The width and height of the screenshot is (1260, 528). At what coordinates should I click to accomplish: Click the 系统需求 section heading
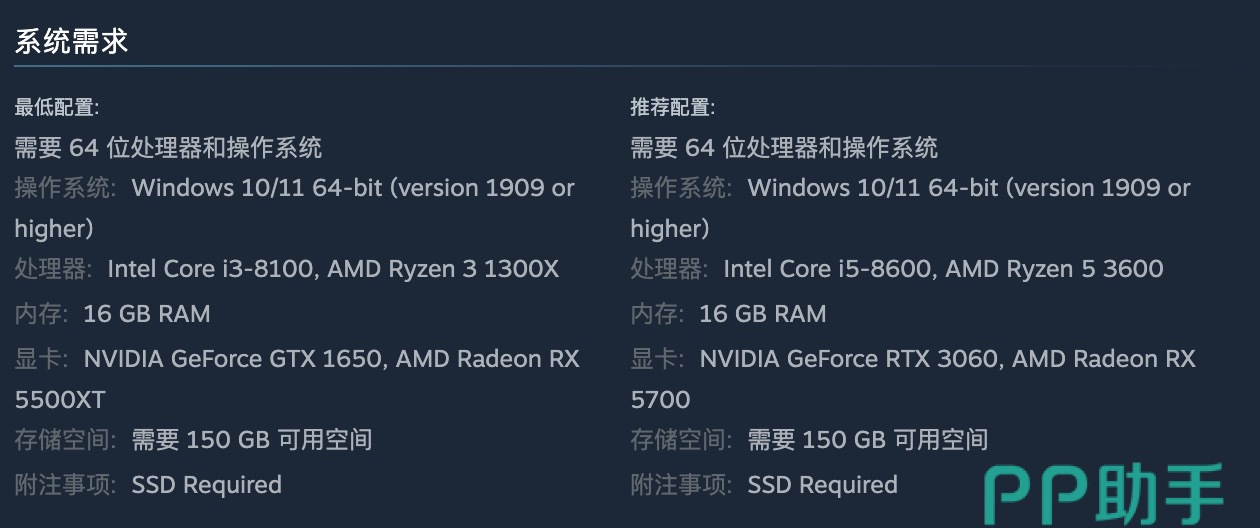[x=71, y=42]
